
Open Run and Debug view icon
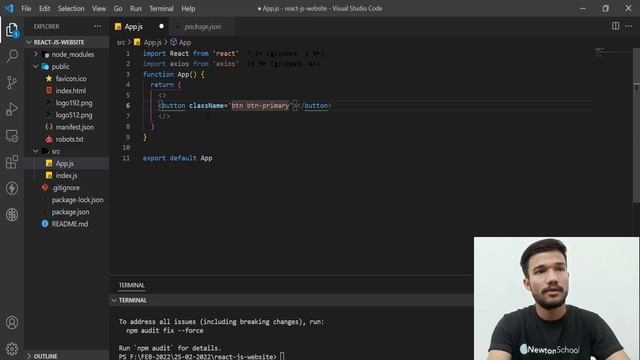12,109
